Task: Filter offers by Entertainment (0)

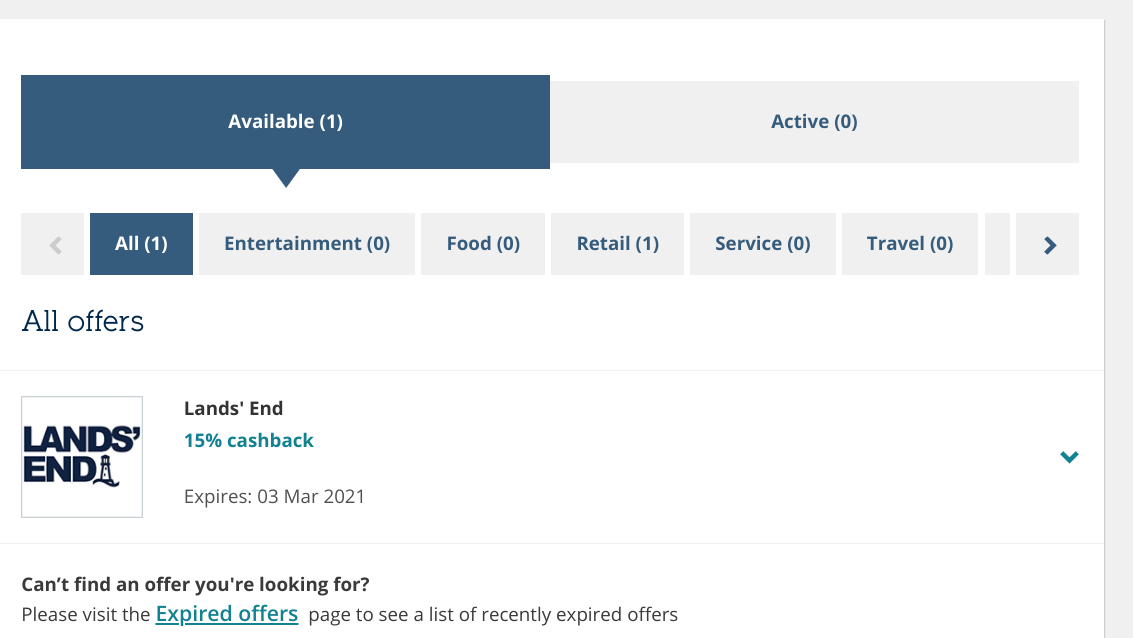Action: click(307, 244)
